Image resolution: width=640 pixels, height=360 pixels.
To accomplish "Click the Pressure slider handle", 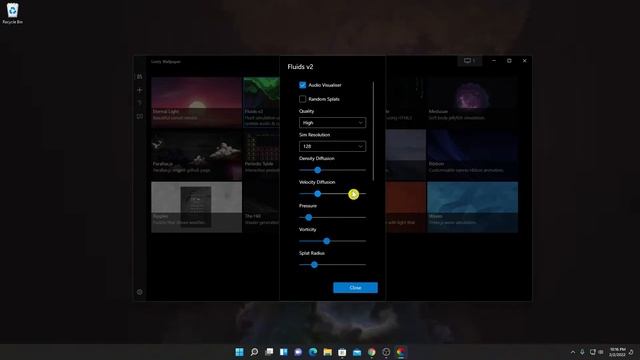I will (x=309, y=217).
